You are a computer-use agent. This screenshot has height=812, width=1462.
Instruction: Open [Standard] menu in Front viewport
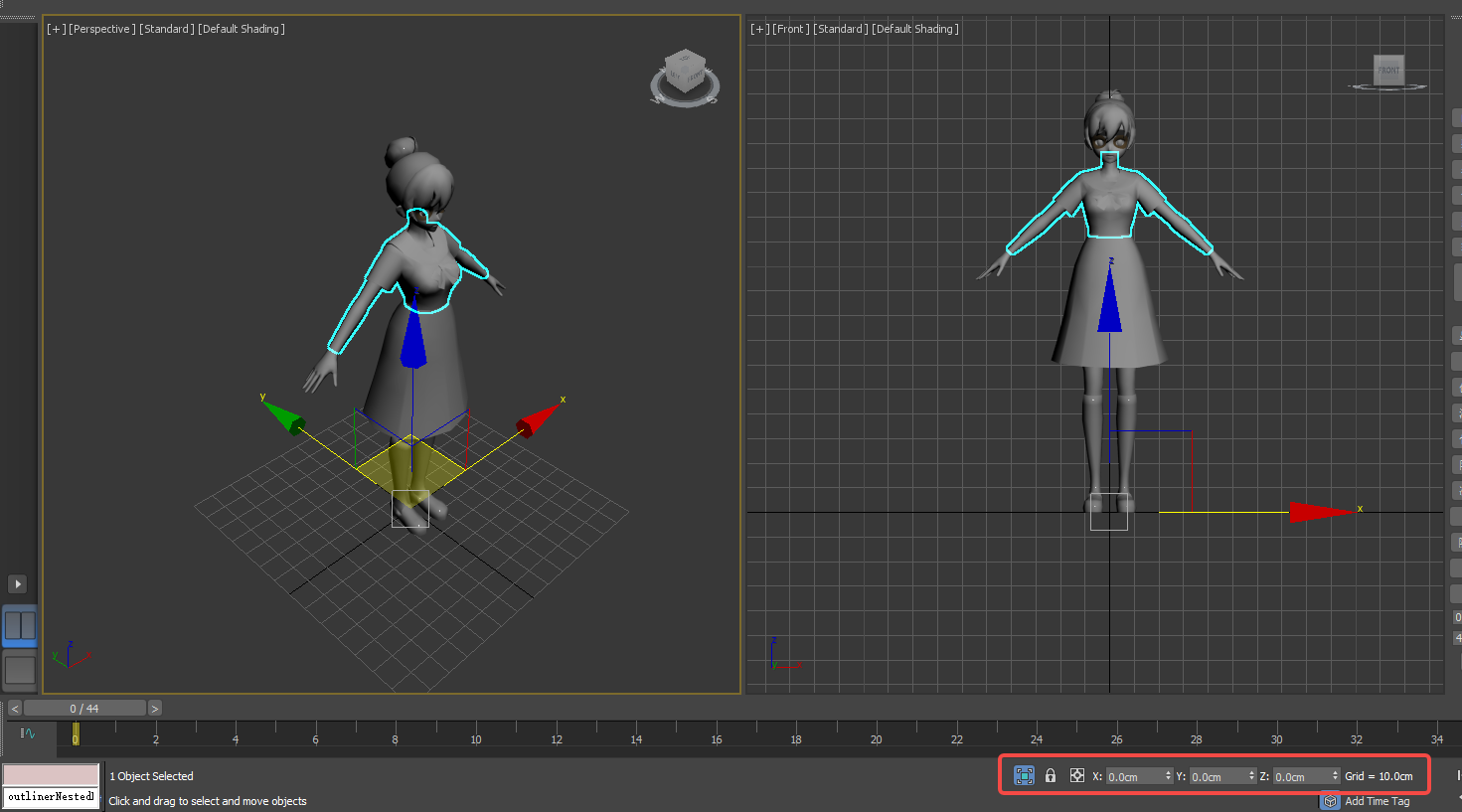point(841,29)
